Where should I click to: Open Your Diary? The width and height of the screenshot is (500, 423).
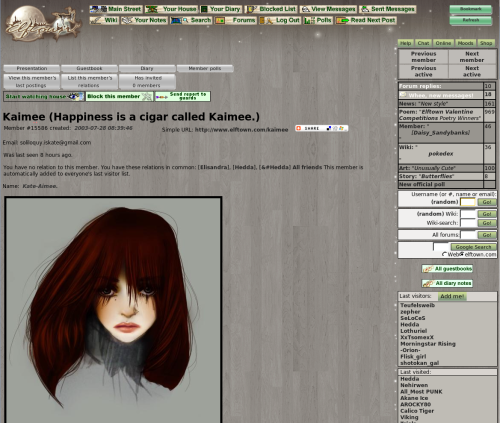click(x=221, y=9)
